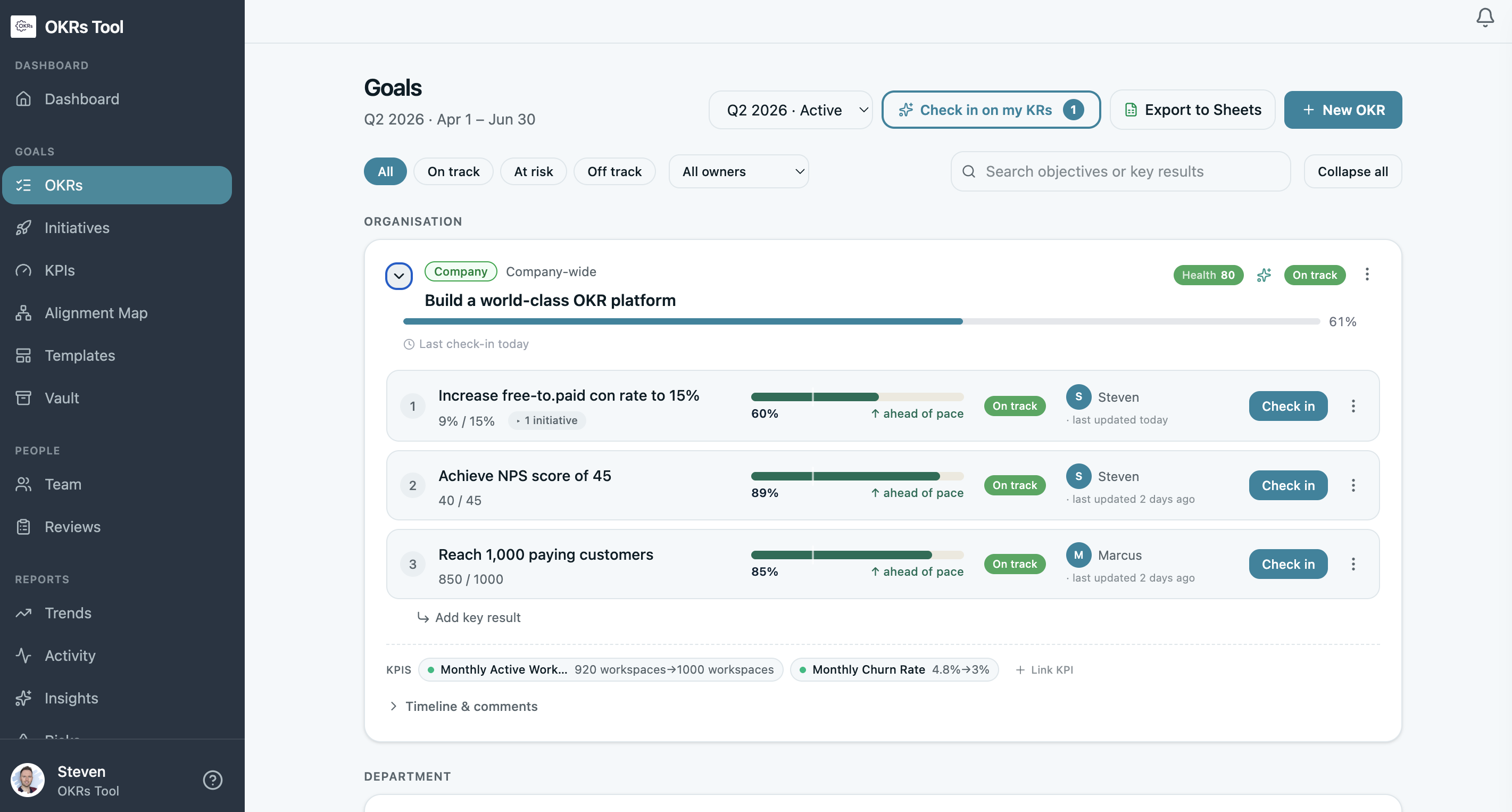The width and height of the screenshot is (1512, 812).
Task: Click the AI sparkle icon beside Health 80
Action: [x=1264, y=275]
